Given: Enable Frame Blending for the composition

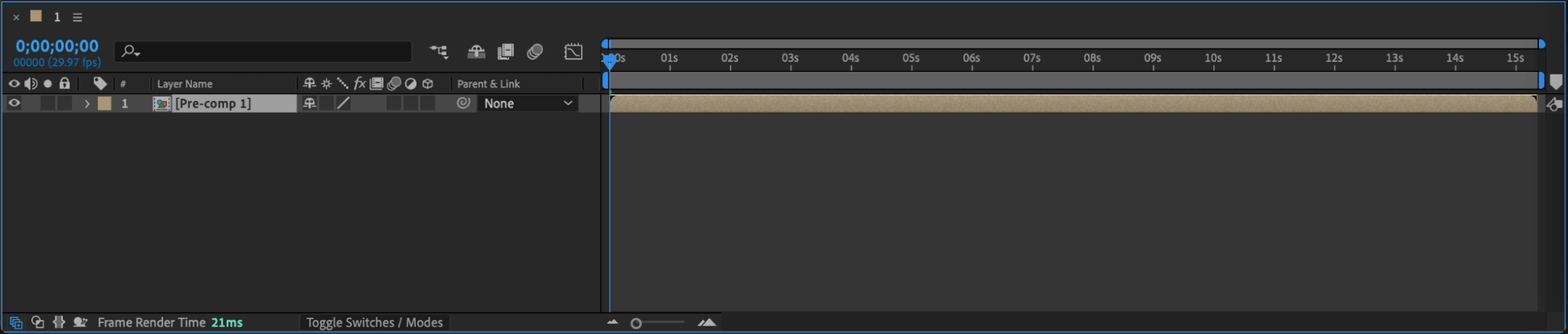Looking at the screenshot, I should [x=506, y=52].
